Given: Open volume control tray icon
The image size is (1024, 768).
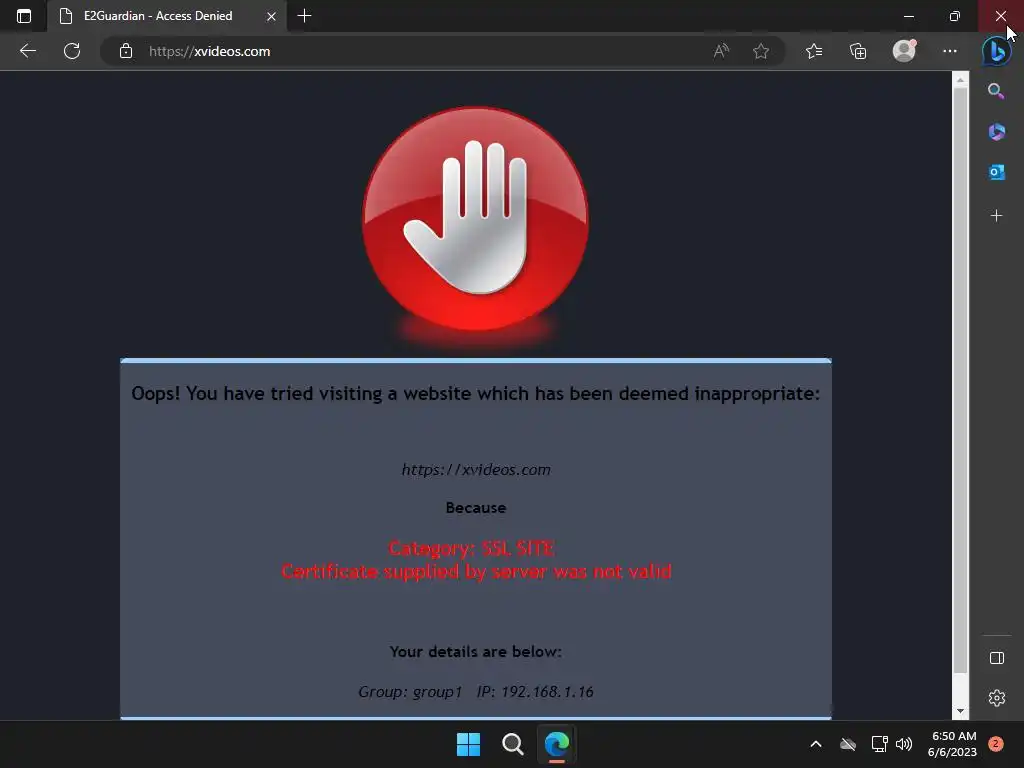Looking at the screenshot, I should 904,744.
